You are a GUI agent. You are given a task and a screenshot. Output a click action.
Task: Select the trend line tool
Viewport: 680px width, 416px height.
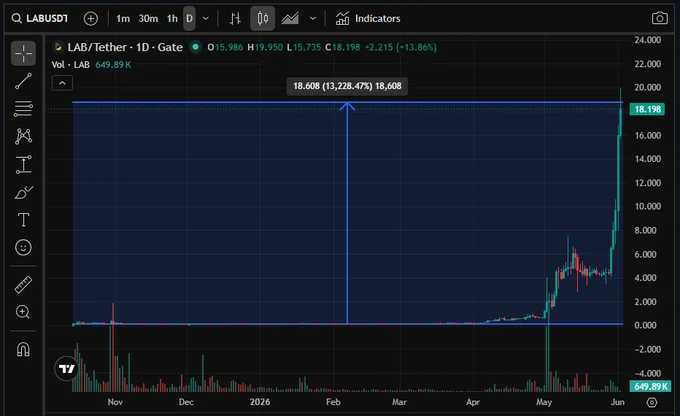point(23,81)
